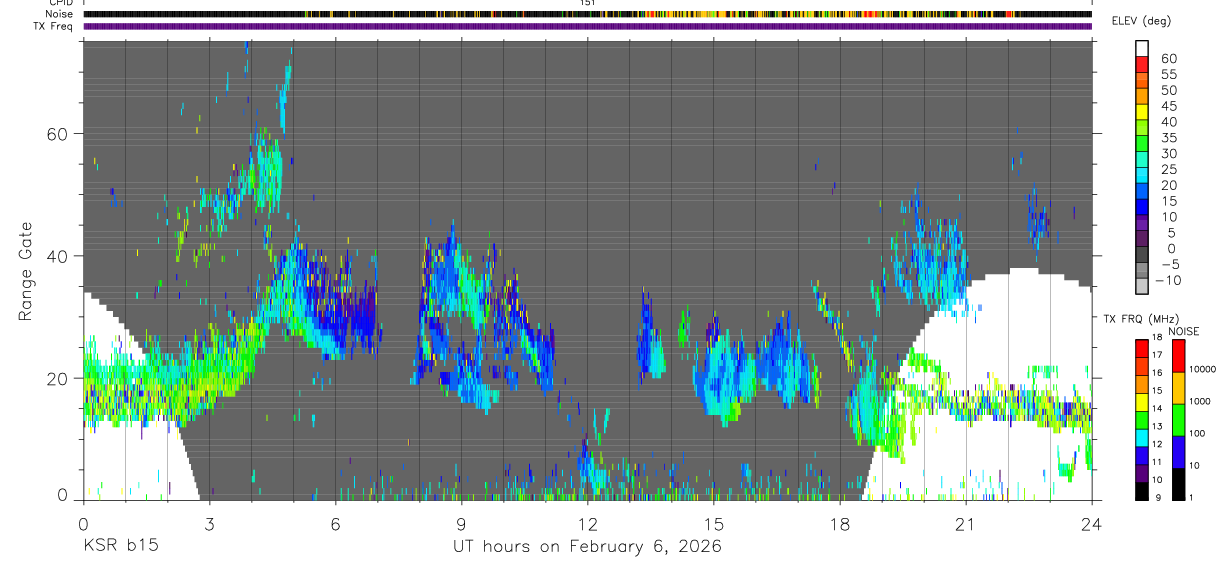Viewport: 1228px width, 567px height.
Task: Click the ELEV (deg) legend title
Action: pos(1142,22)
